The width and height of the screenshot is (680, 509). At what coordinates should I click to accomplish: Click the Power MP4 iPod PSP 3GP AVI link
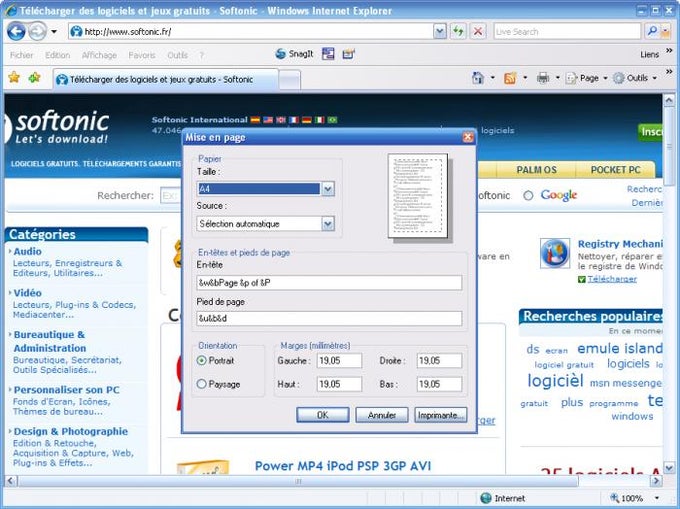pyautogui.click(x=343, y=466)
